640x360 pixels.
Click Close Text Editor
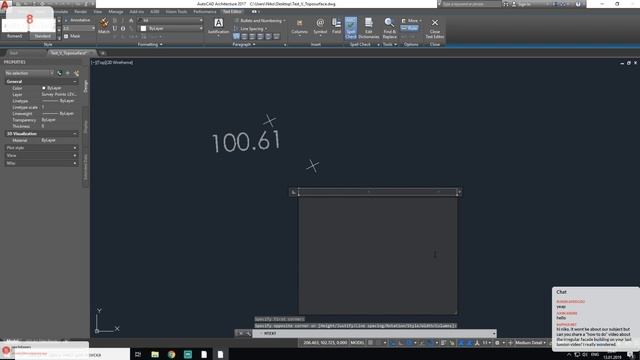pyautogui.click(x=435, y=28)
